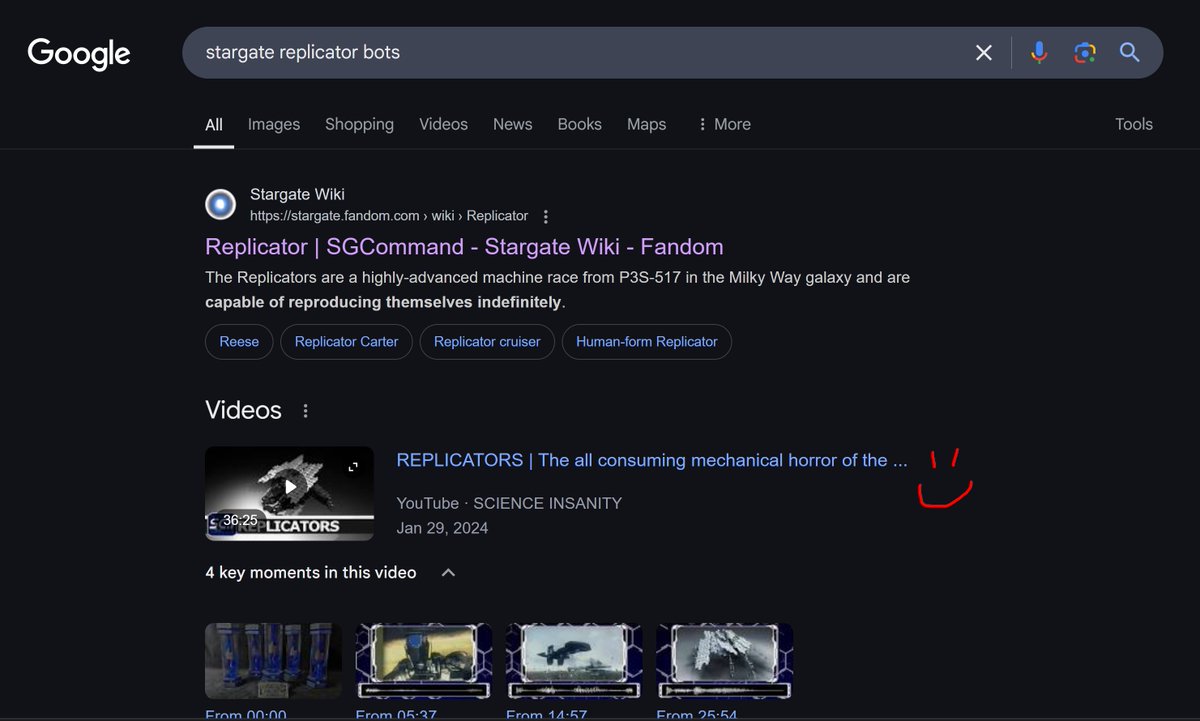
Task: Open the key moment thumbnail From 14:57
Action: [x=574, y=661]
